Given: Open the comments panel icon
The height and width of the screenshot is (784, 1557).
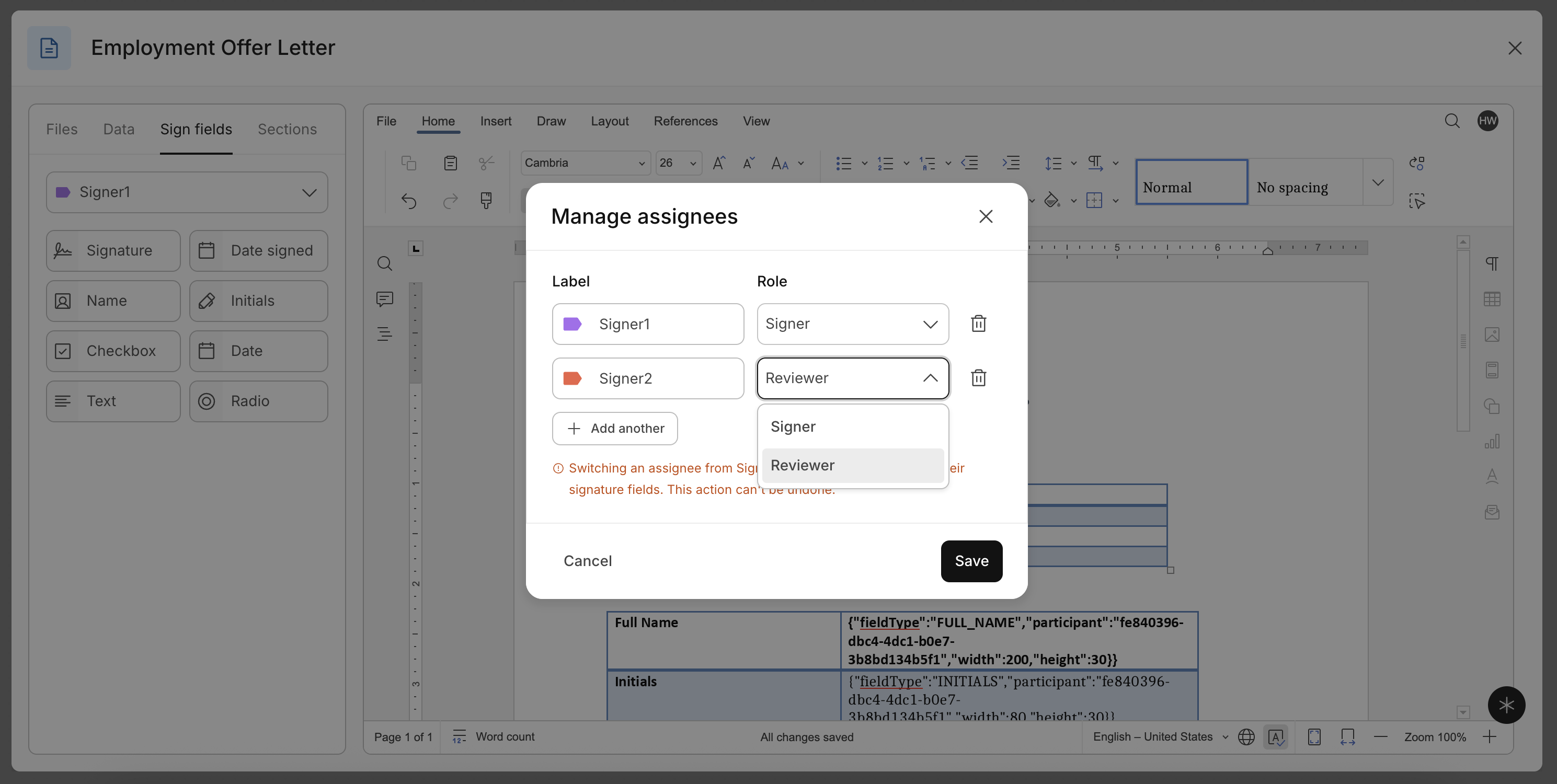Looking at the screenshot, I should pos(384,299).
